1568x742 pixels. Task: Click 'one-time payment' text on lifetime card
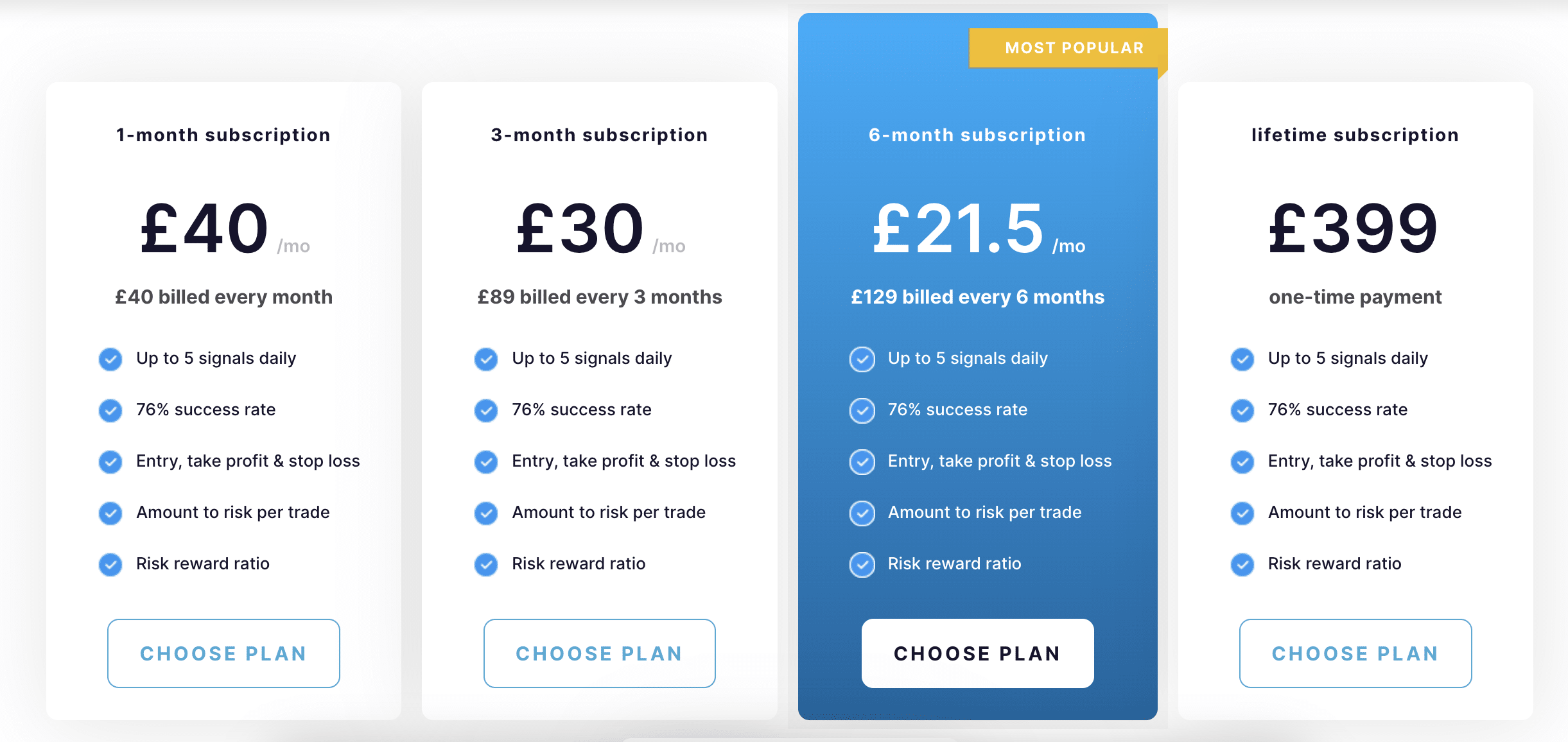pyautogui.click(x=1355, y=297)
